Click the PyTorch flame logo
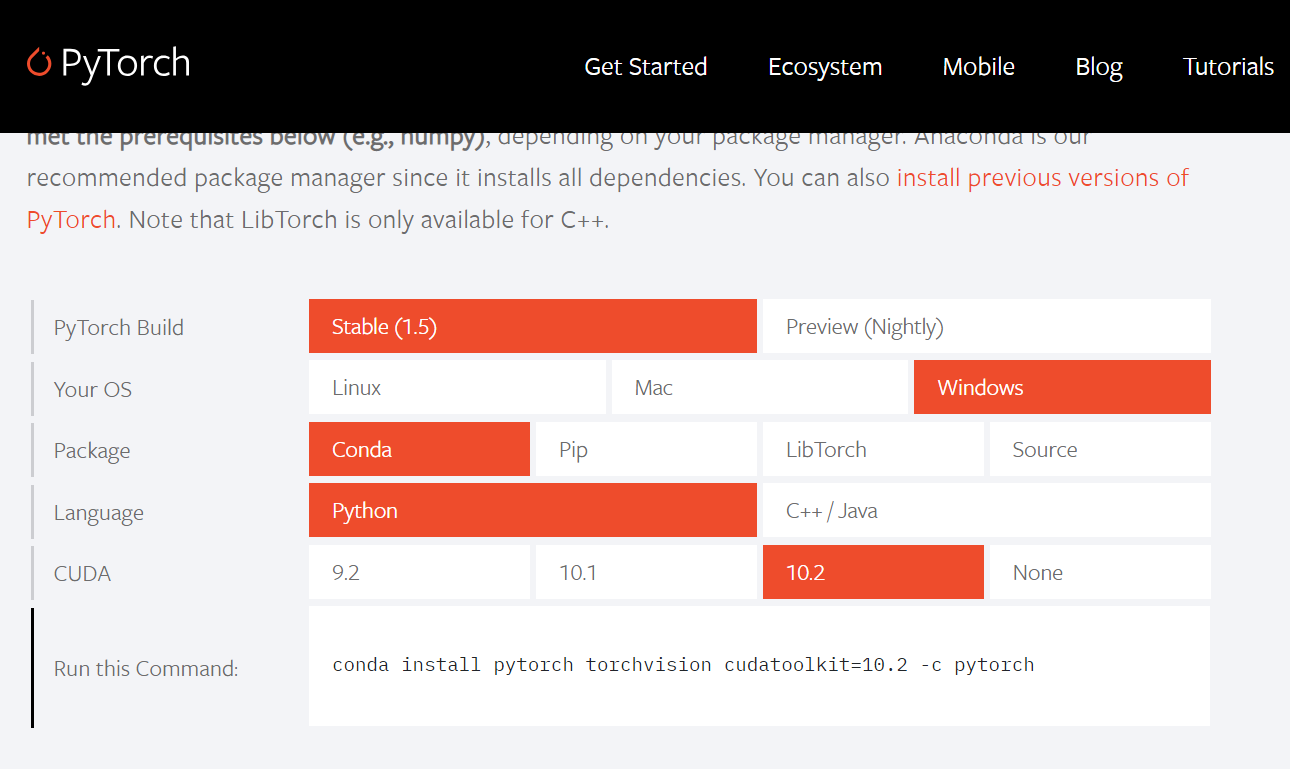The image size is (1290, 769). [x=38, y=63]
